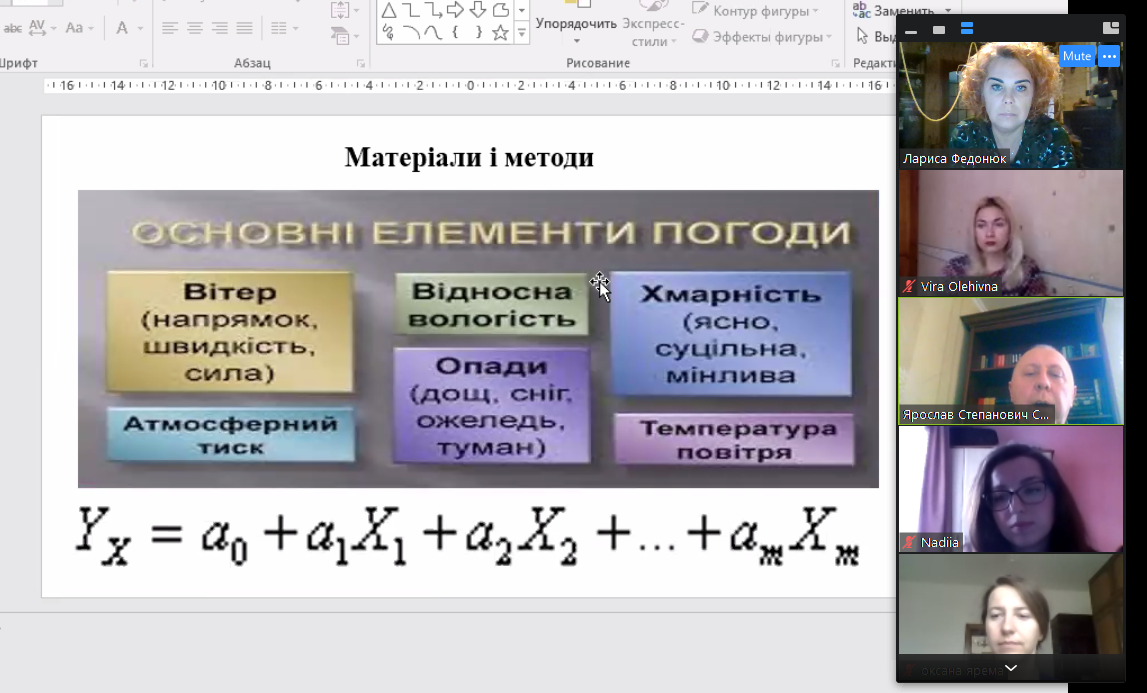Click the scroll-down chevron under participant videos

click(1010, 668)
